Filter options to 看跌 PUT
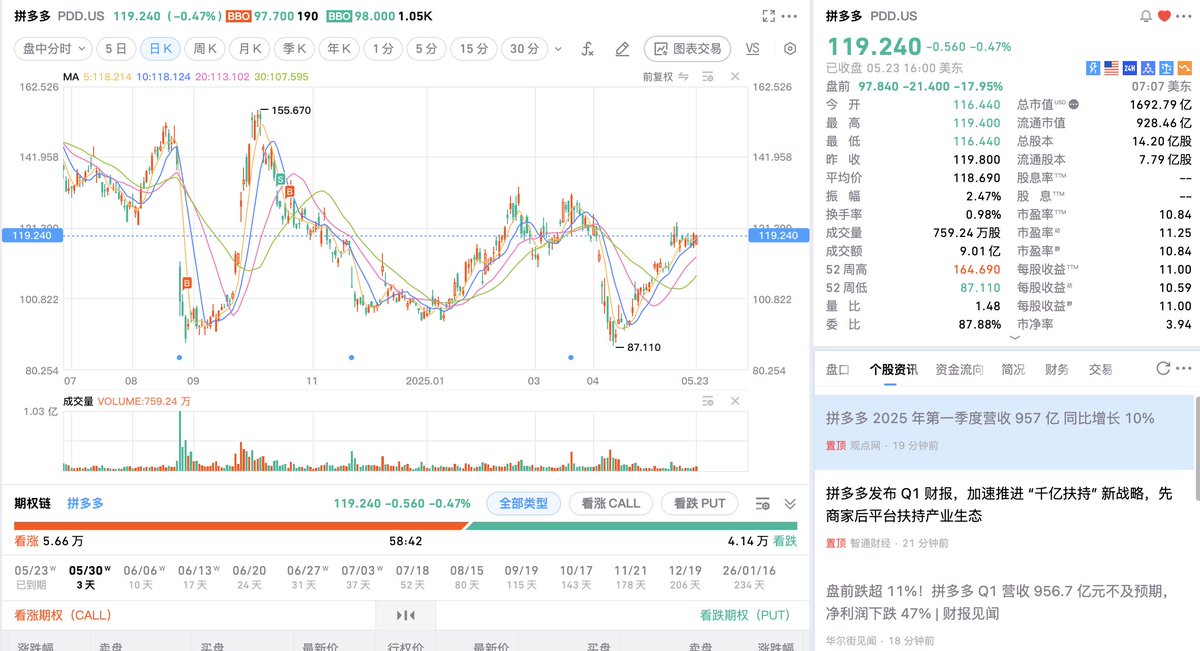 (x=699, y=503)
